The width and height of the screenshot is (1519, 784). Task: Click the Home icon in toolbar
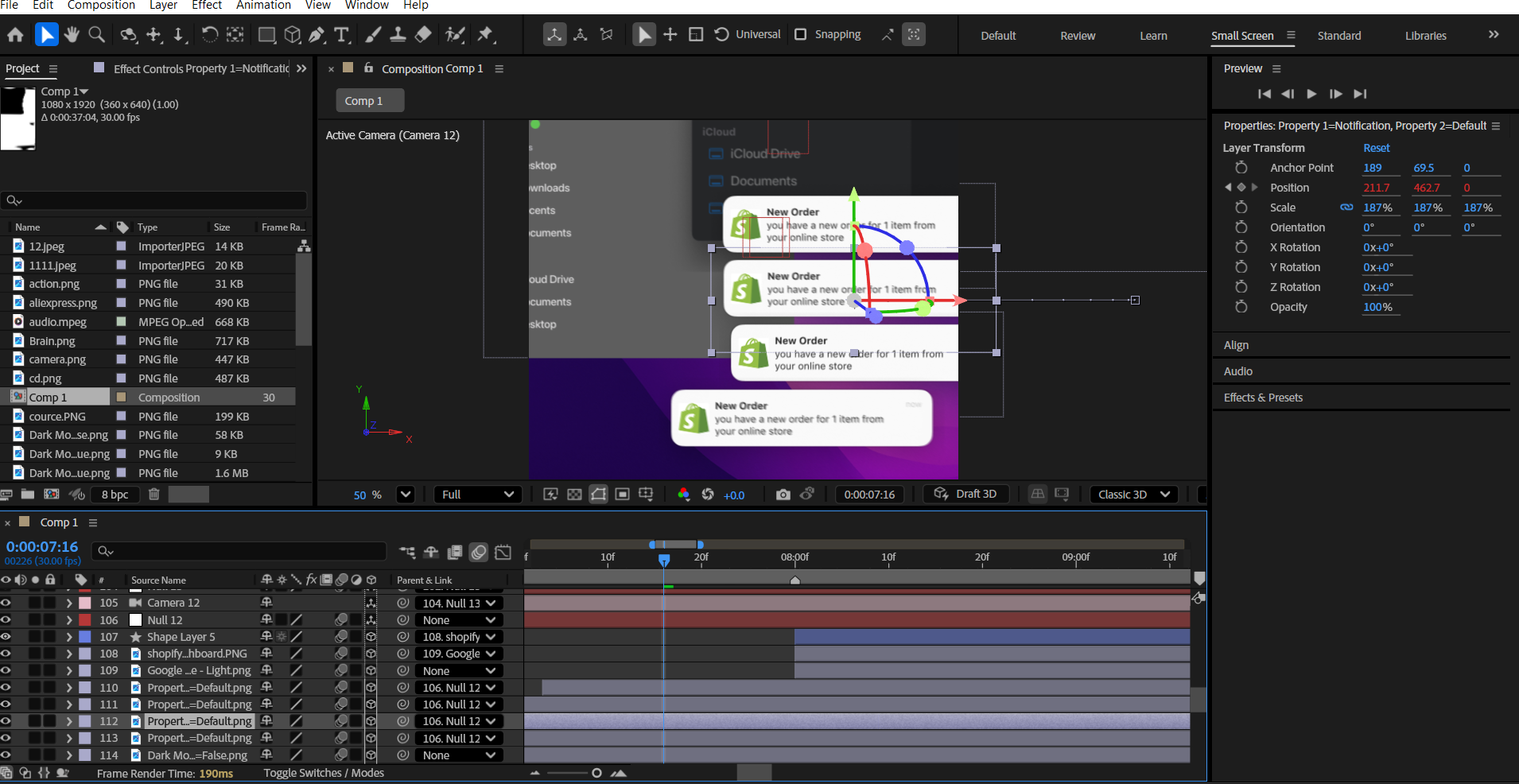(15, 34)
